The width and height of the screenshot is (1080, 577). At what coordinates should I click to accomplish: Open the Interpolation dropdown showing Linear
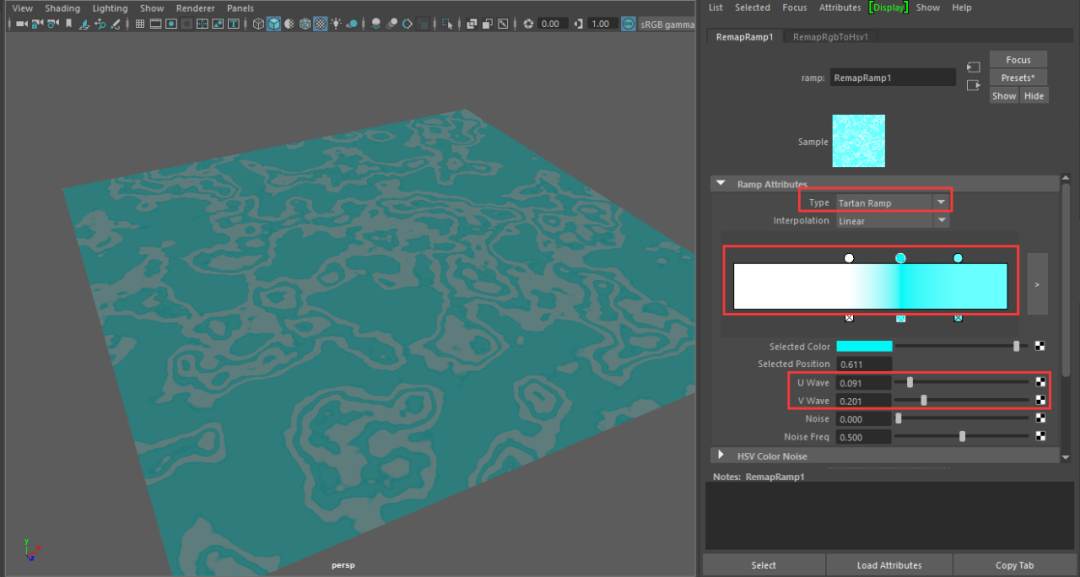coord(893,221)
